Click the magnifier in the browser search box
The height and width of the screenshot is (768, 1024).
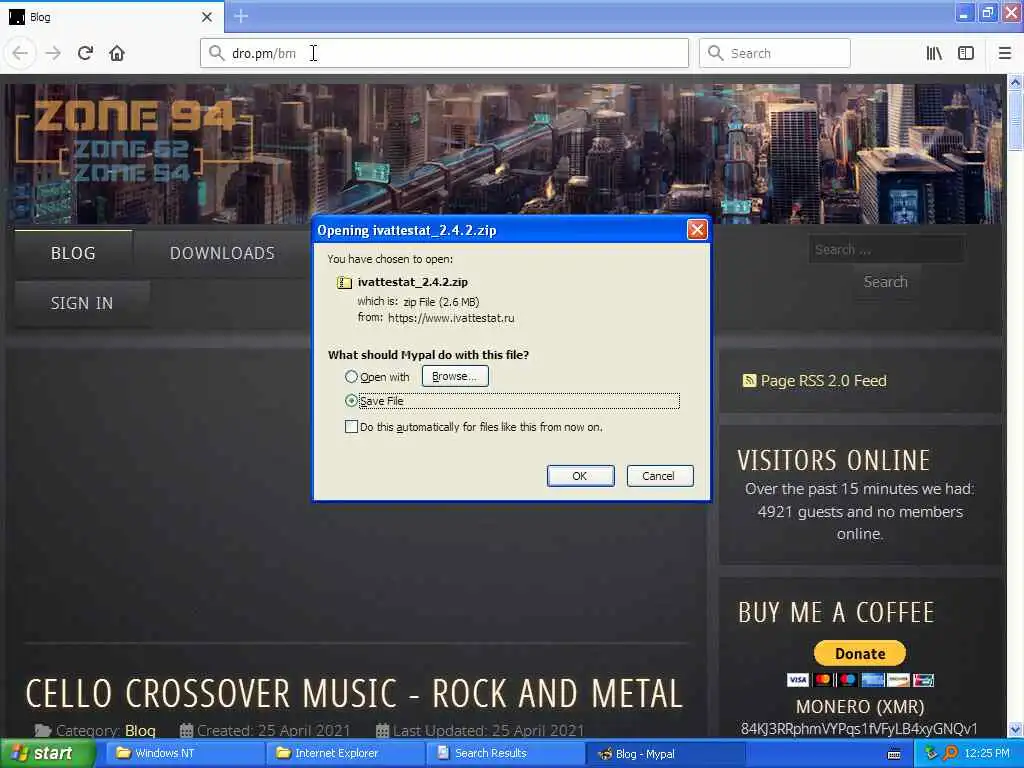tap(715, 53)
